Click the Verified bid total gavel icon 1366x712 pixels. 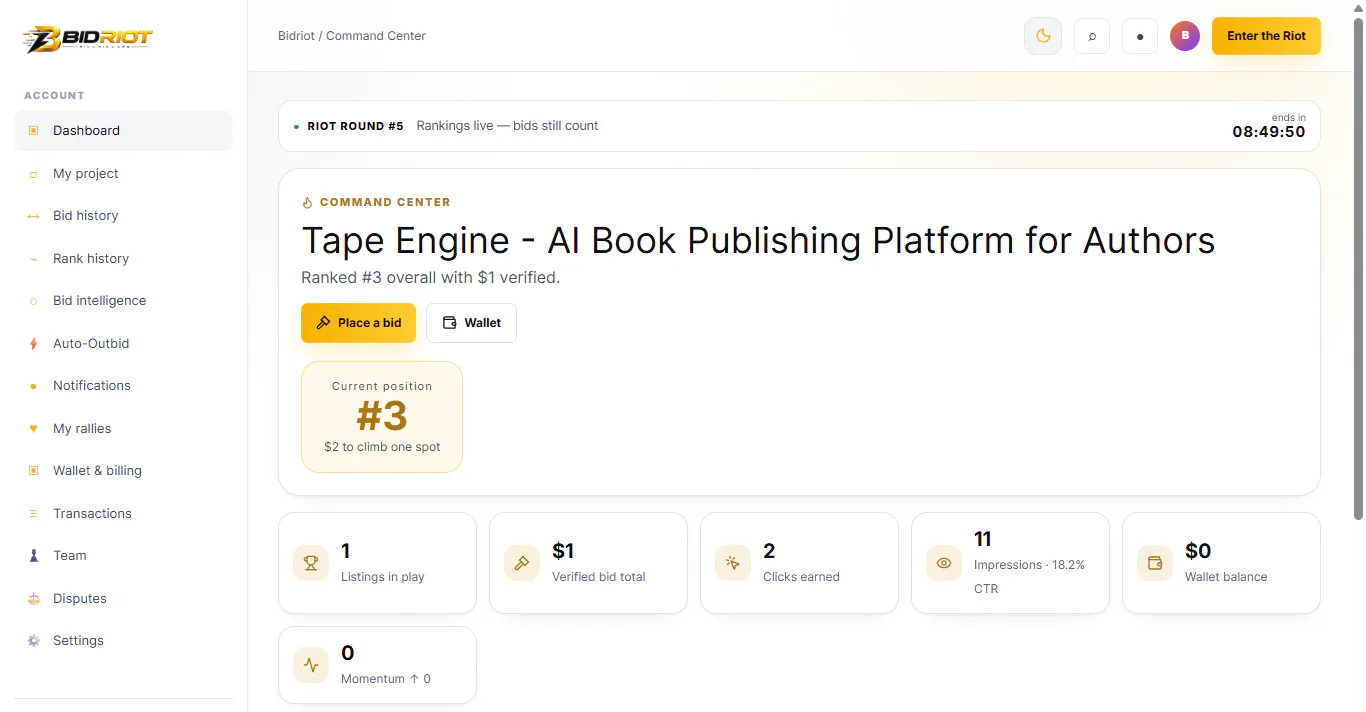click(x=522, y=563)
